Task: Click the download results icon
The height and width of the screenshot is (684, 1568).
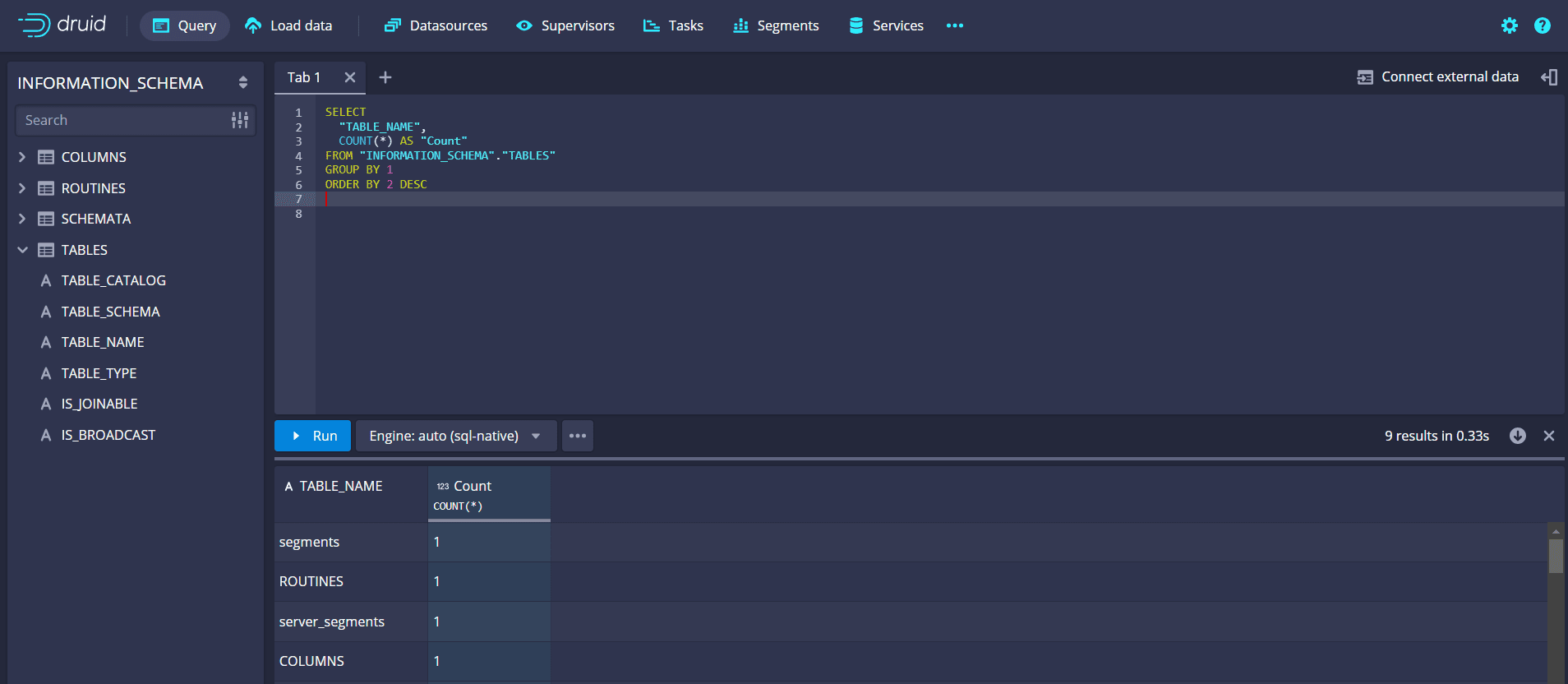Action: (1517, 436)
